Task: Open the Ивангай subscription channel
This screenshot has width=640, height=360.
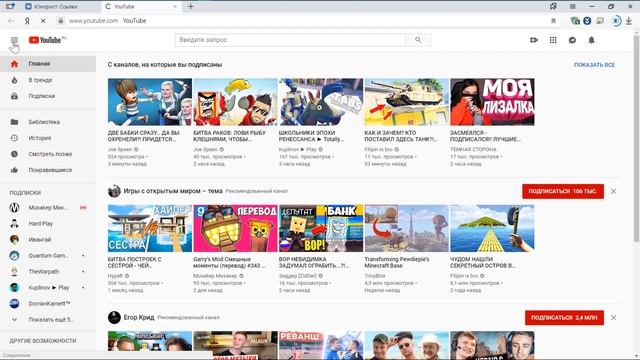Action: click(x=48, y=240)
